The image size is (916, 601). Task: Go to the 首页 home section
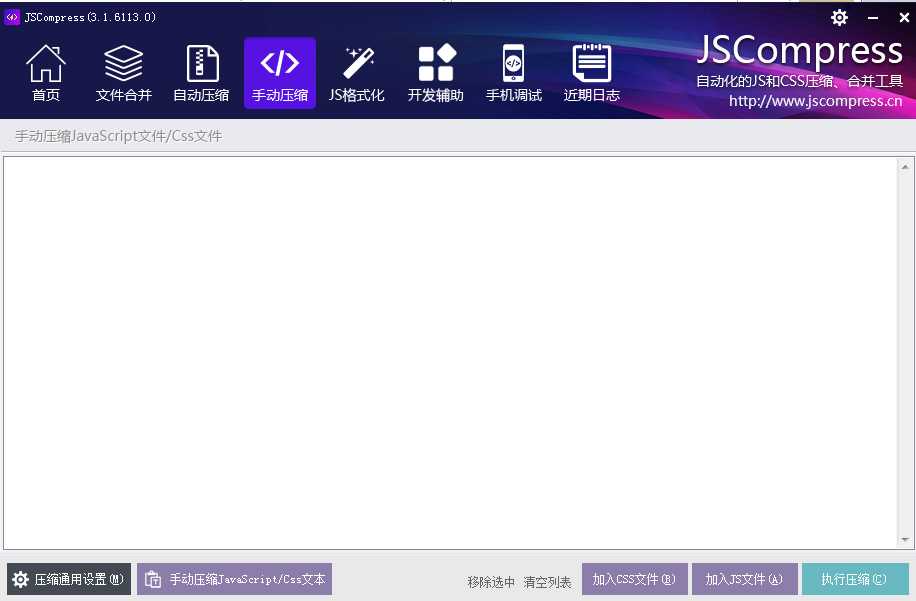click(x=46, y=73)
